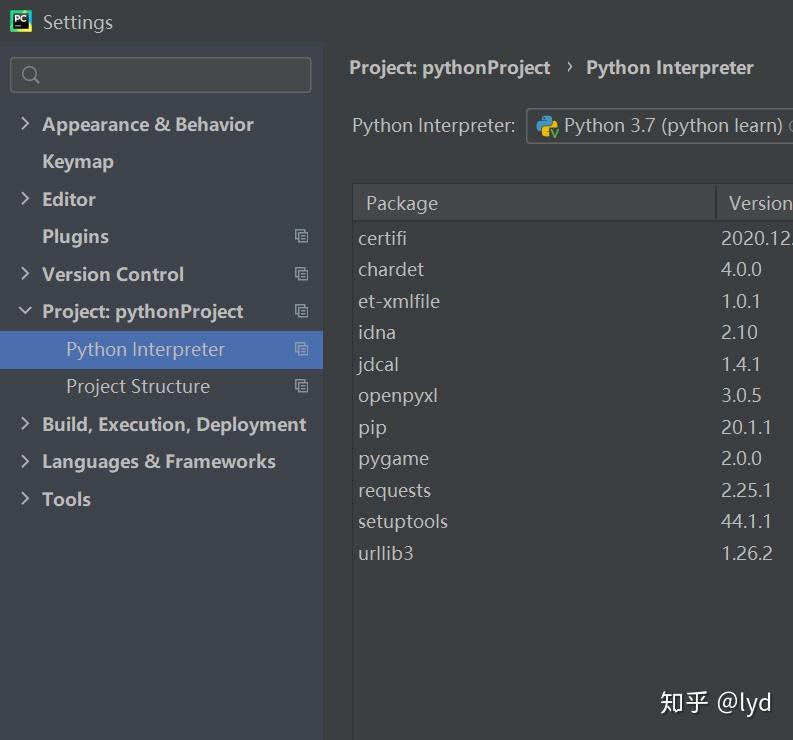
Task: Click the project-level icon beside Project: pythonProject
Action: click(x=301, y=311)
